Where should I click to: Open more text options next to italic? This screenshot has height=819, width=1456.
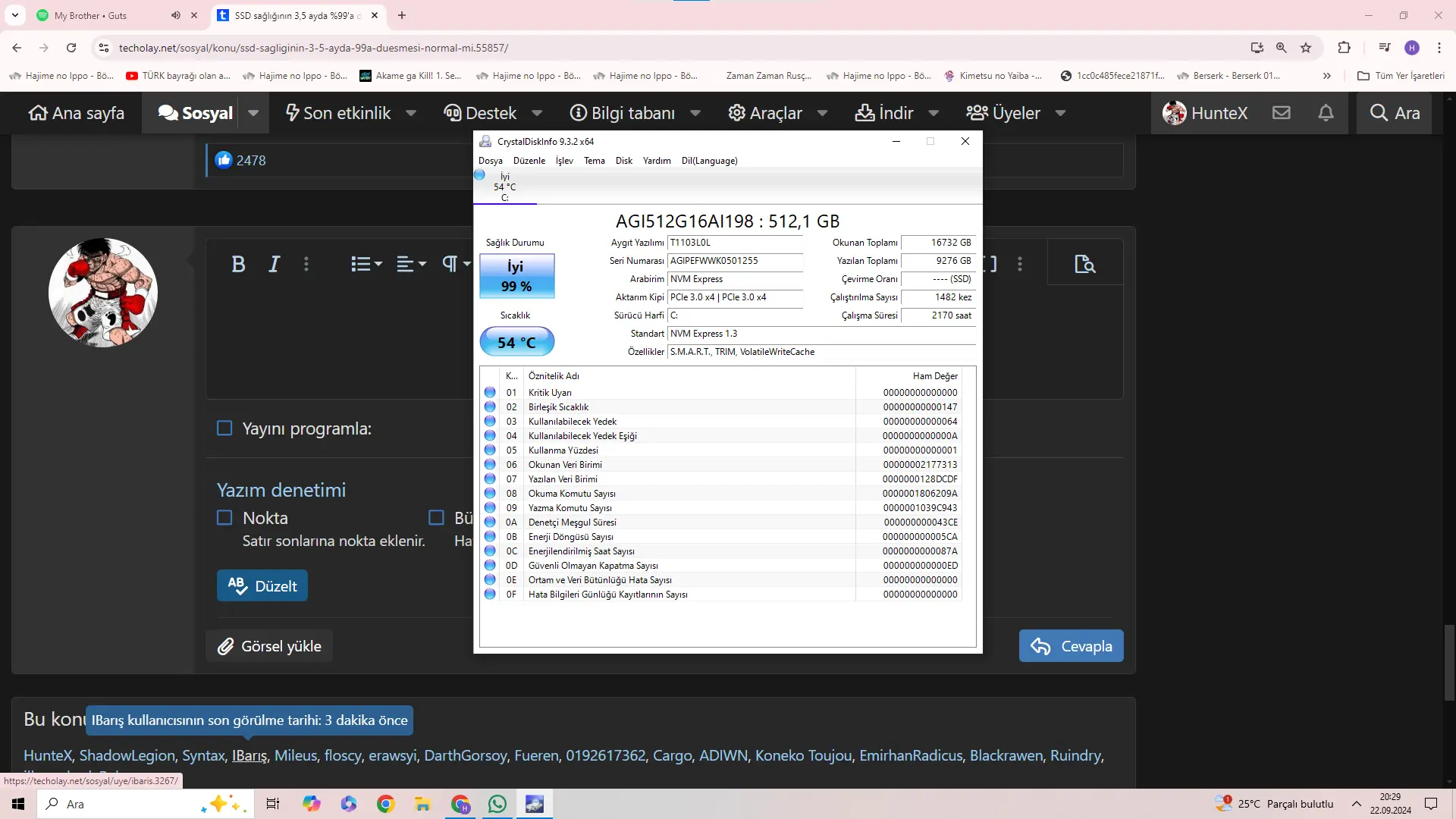point(306,264)
